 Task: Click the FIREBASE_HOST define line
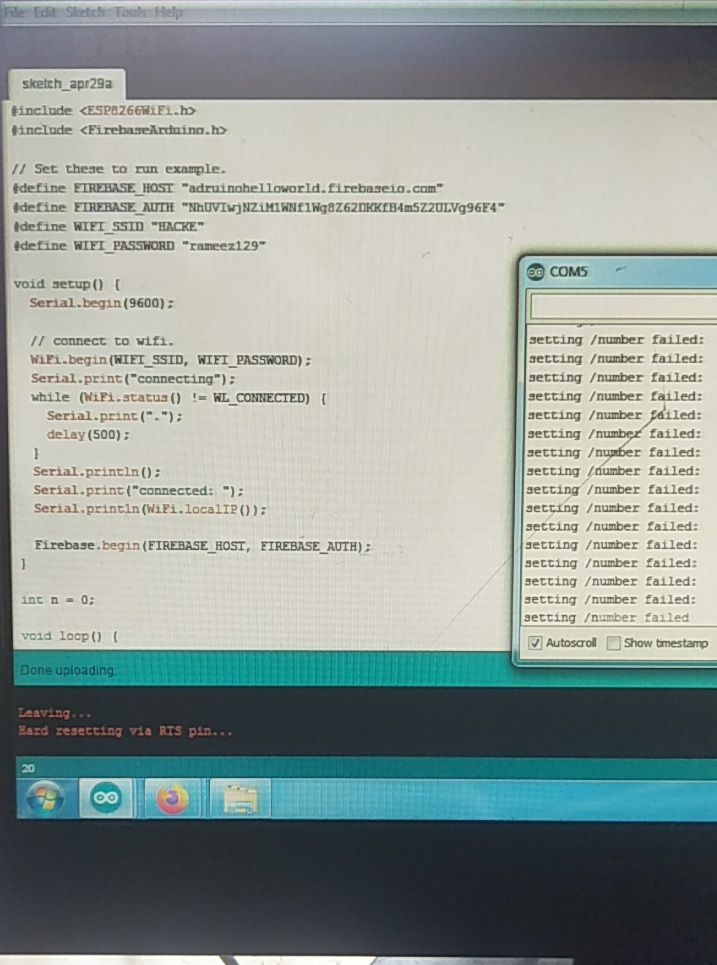227,188
